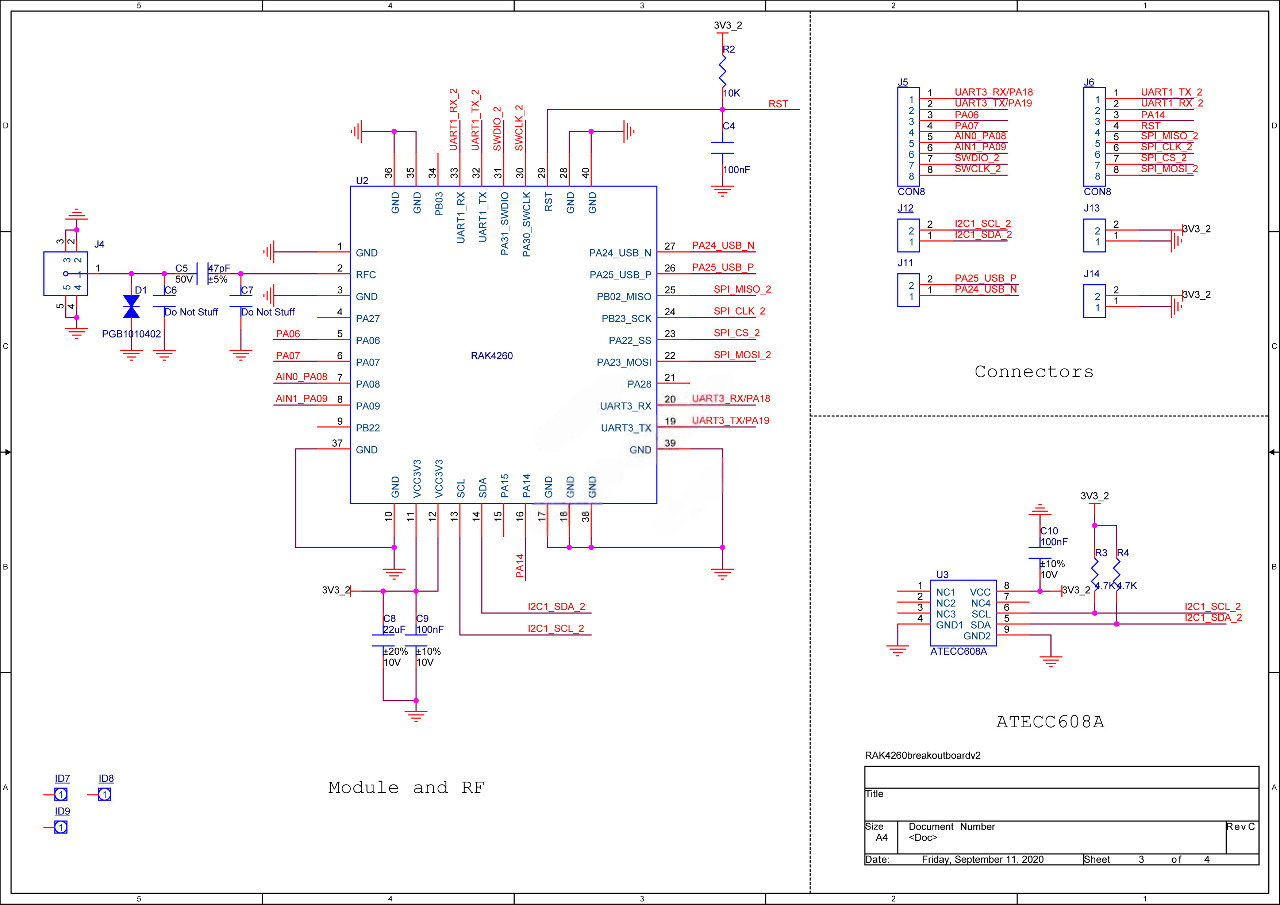Screen dimensions: 1280x905
Task: Click the J14 two-pin header
Action: pos(1094,301)
